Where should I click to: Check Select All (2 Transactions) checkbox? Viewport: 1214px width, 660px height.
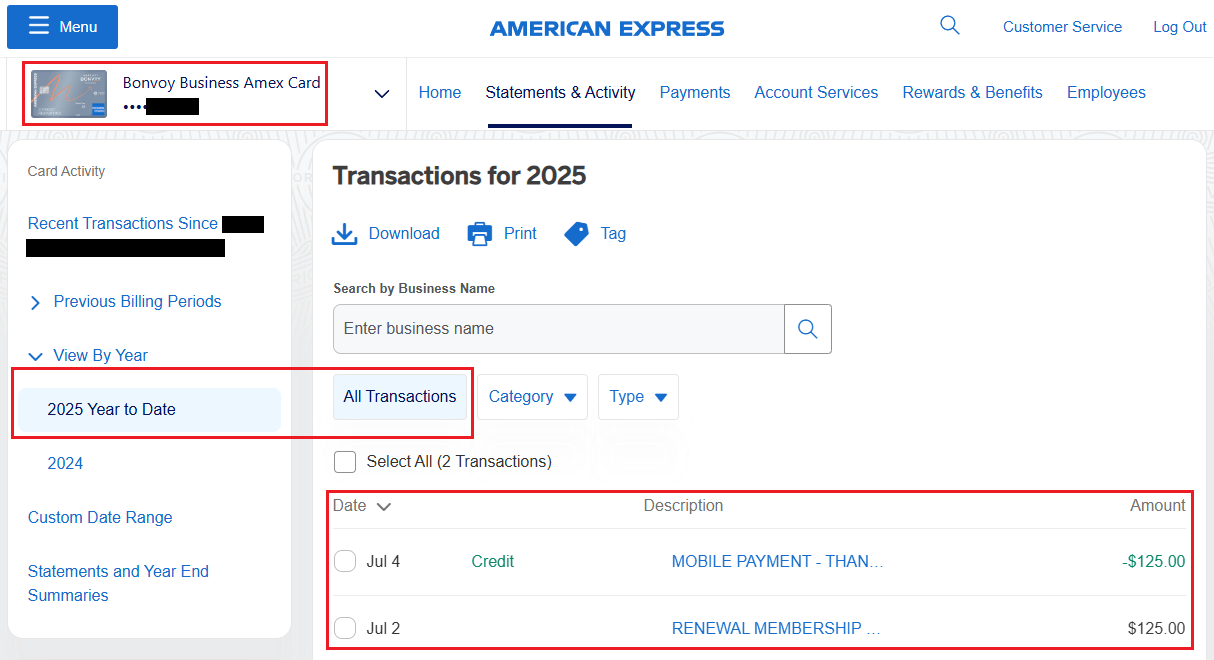[x=345, y=462]
